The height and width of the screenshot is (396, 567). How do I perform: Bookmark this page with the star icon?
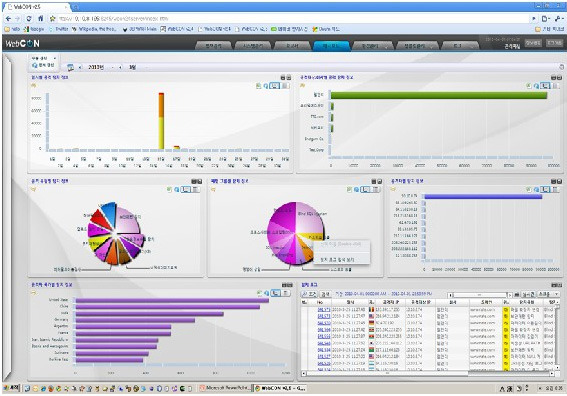point(53,18)
